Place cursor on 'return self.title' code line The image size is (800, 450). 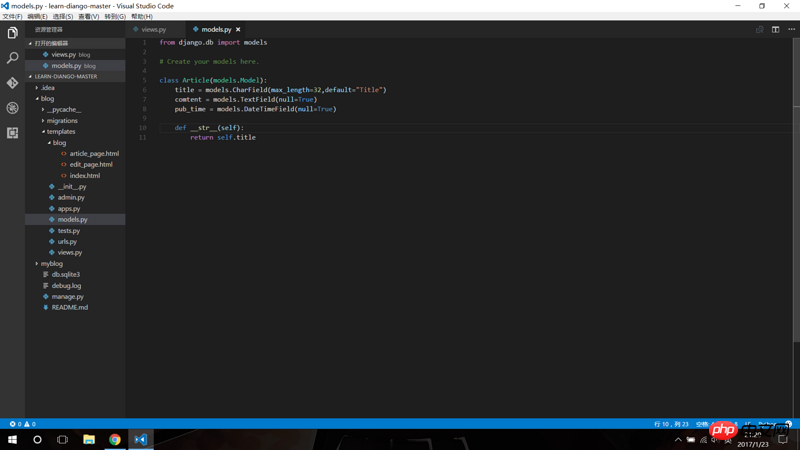[223, 137]
